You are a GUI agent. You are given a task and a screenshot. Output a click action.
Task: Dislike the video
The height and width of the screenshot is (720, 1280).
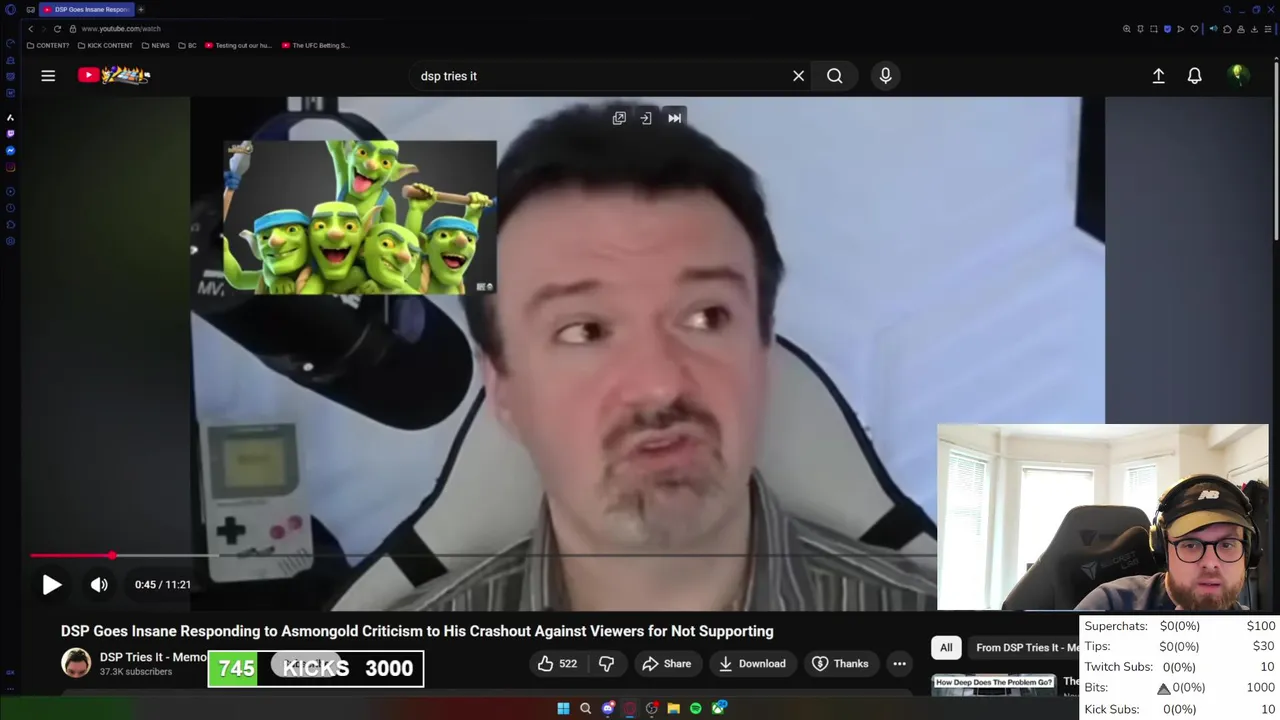pyautogui.click(x=606, y=664)
